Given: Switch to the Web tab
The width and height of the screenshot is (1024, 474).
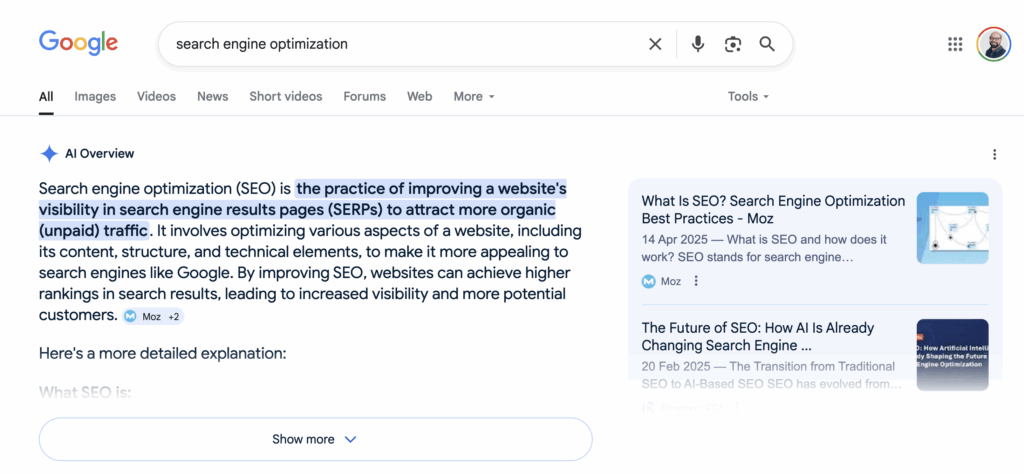Looking at the screenshot, I should [419, 97].
